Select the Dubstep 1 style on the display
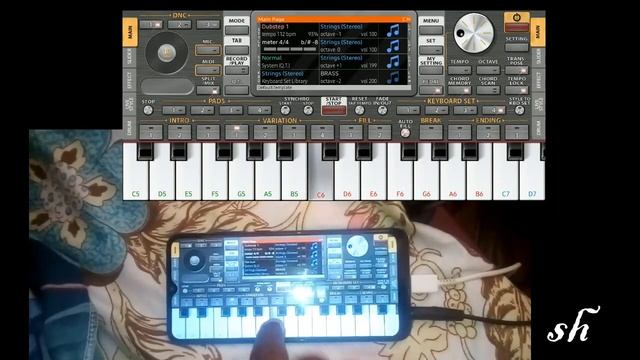640x360 pixels. (275, 27)
